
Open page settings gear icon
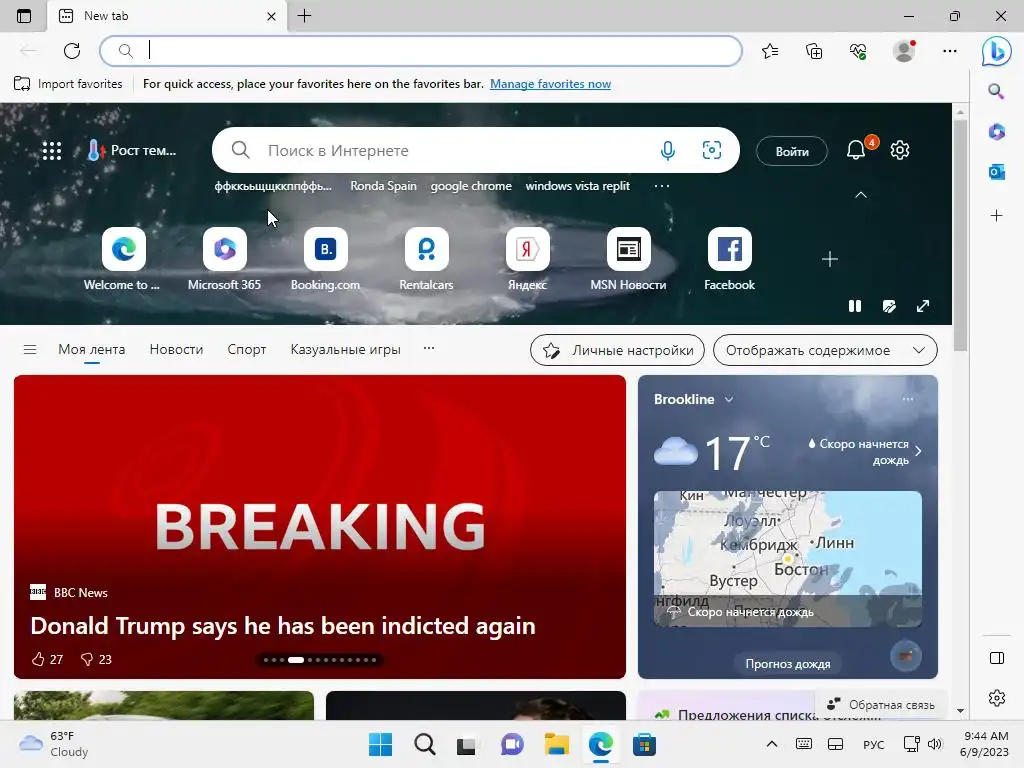click(900, 150)
